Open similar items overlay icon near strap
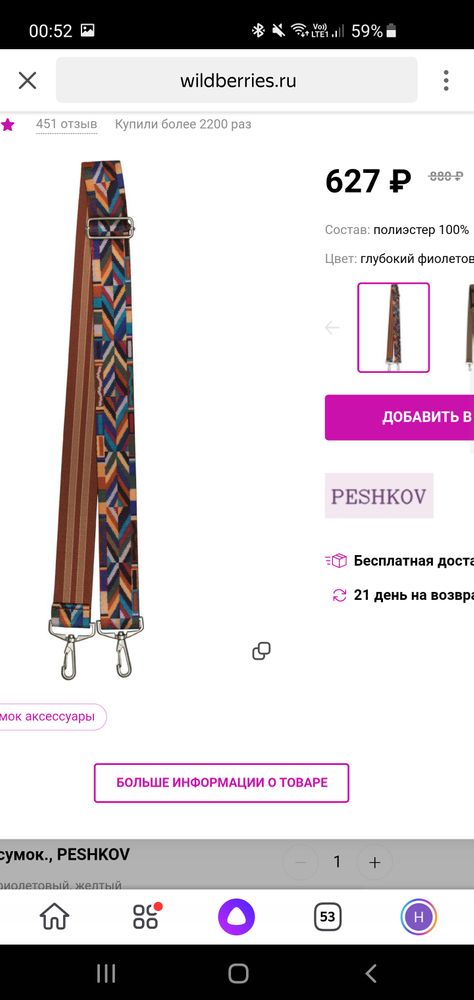This screenshot has width=474, height=1000. 261,651
